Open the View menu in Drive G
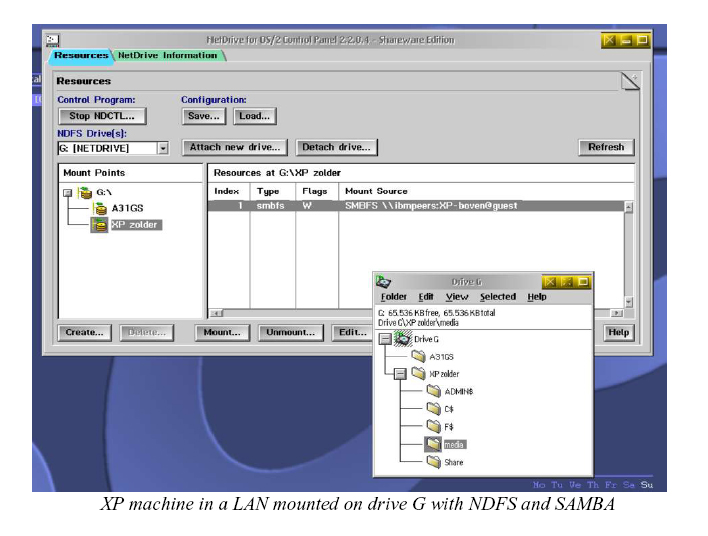 pyautogui.click(x=456, y=297)
